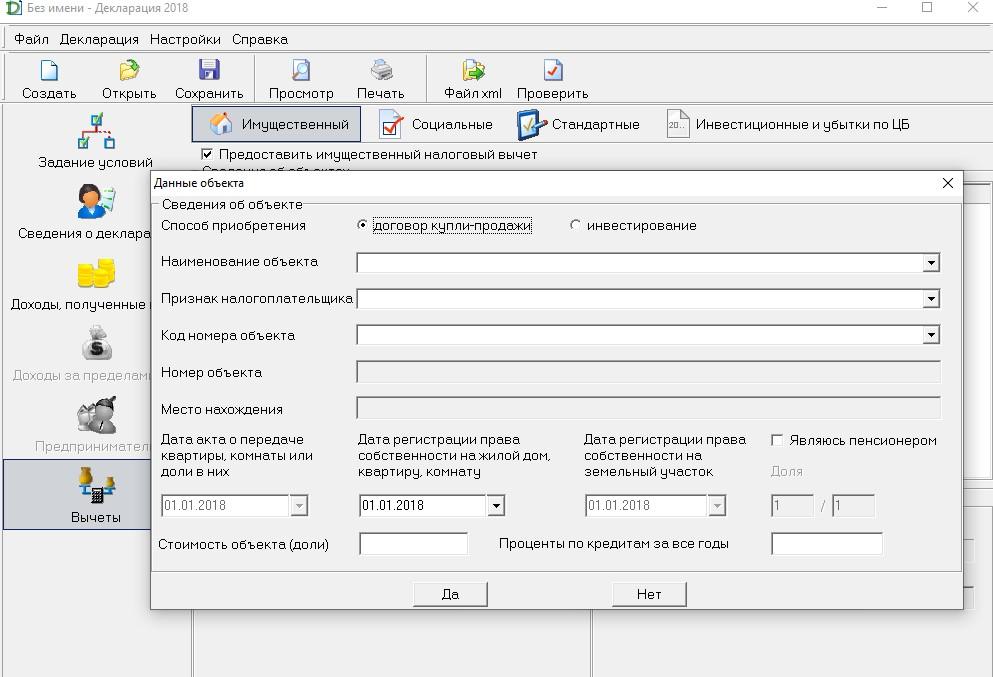Confirm with the Да button
Viewport: 993px width, 677px height.
tap(450, 594)
